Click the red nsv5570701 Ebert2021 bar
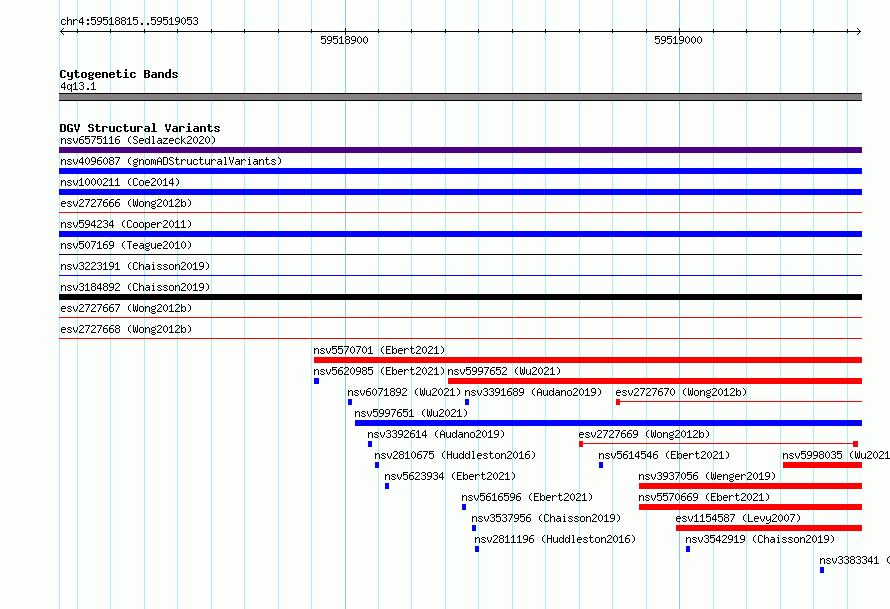Image resolution: width=890 pixels, height=609 pixels. (588, 360)
